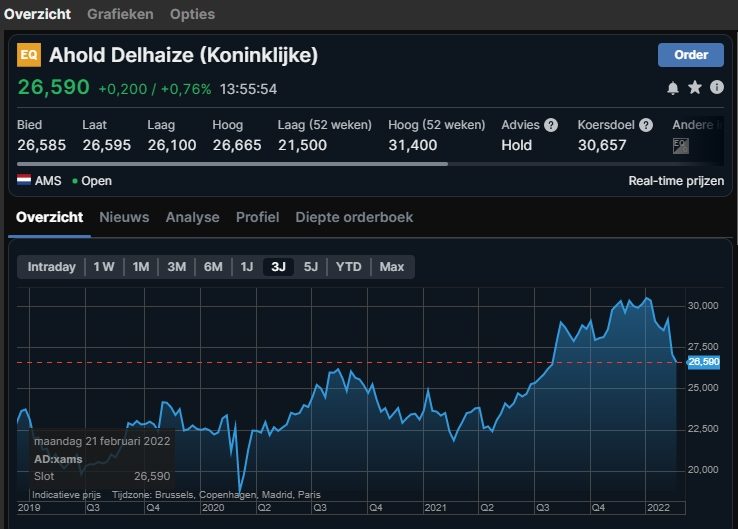Click the yellow EQ equity badge

tap(29, 55)
